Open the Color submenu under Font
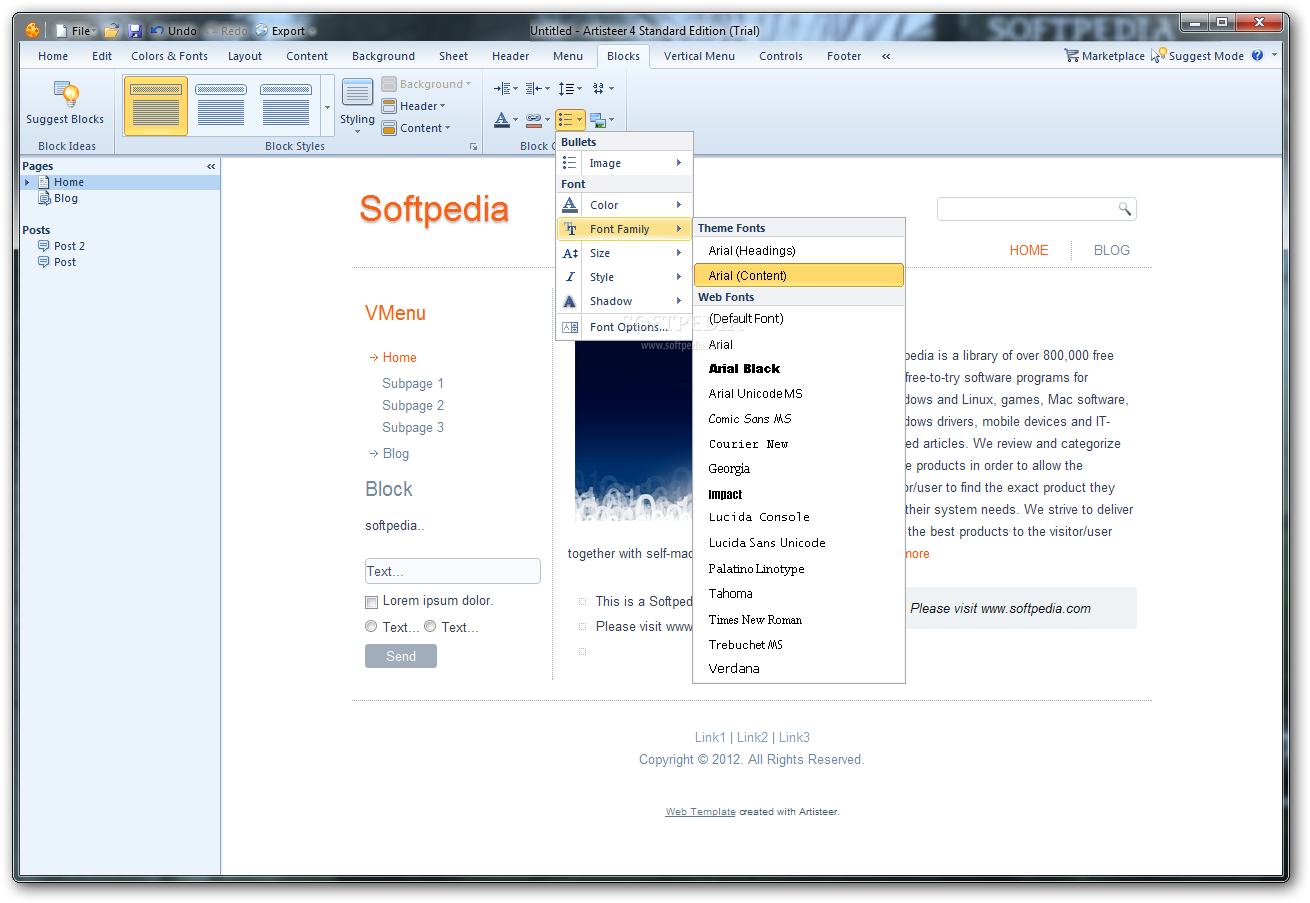The image size is (1310, 903). click(624, 205)
